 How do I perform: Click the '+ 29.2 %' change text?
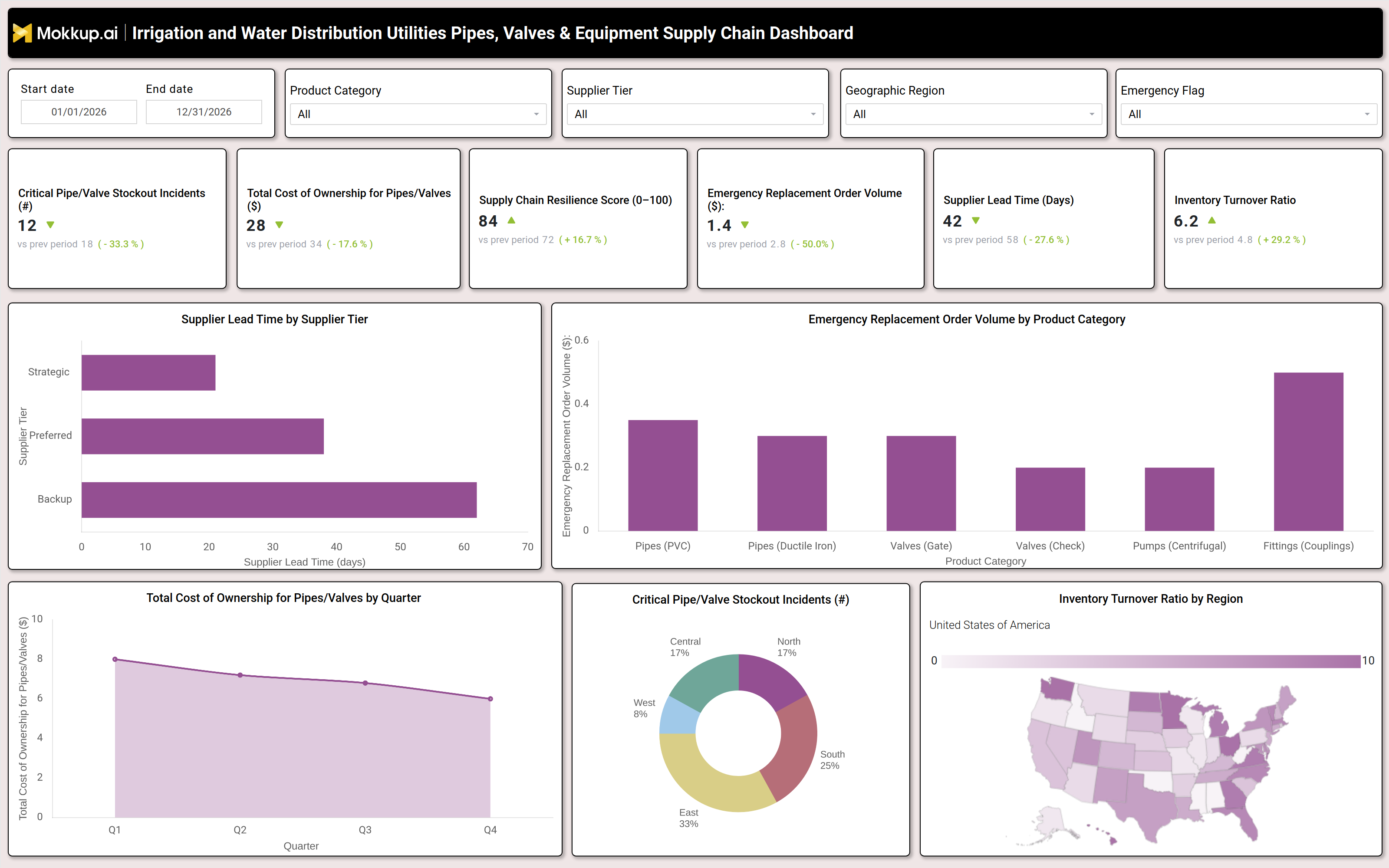click(x=1282, y=240)
